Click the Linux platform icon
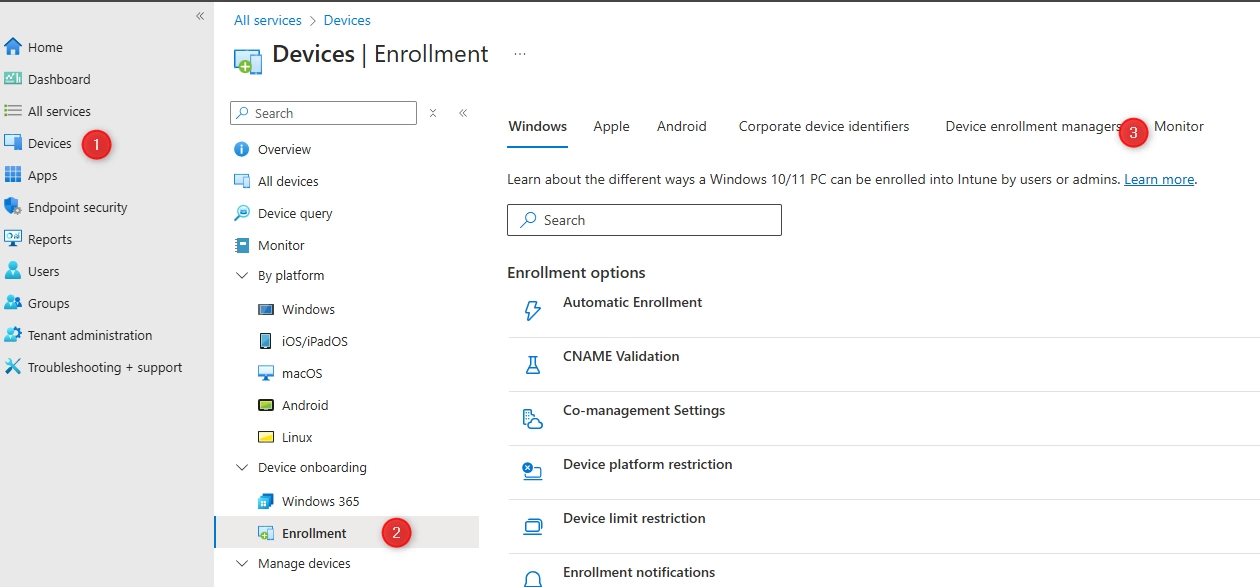Image resolution: width=1260 pixels, height=587 pixels. pyautogui.click(x=265, y=437)
